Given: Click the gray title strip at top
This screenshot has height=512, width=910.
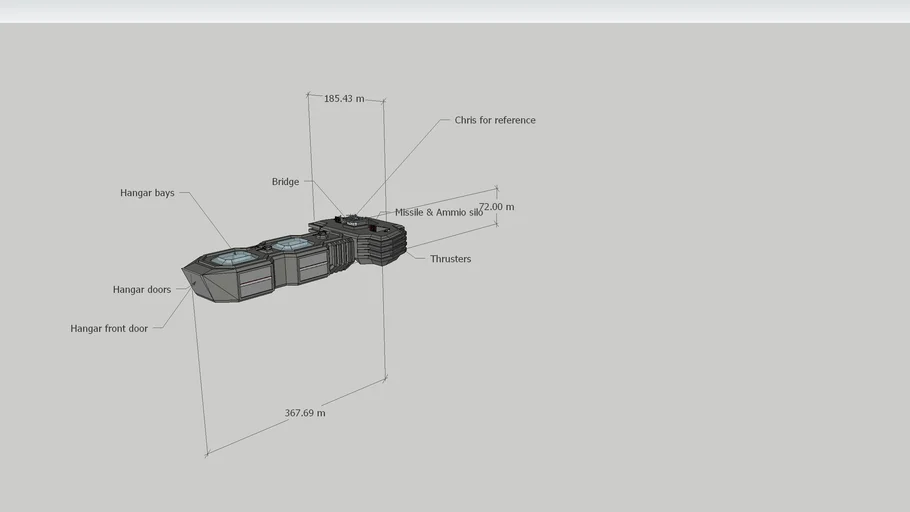Looking at the screenshot, I should pos(455,10).
